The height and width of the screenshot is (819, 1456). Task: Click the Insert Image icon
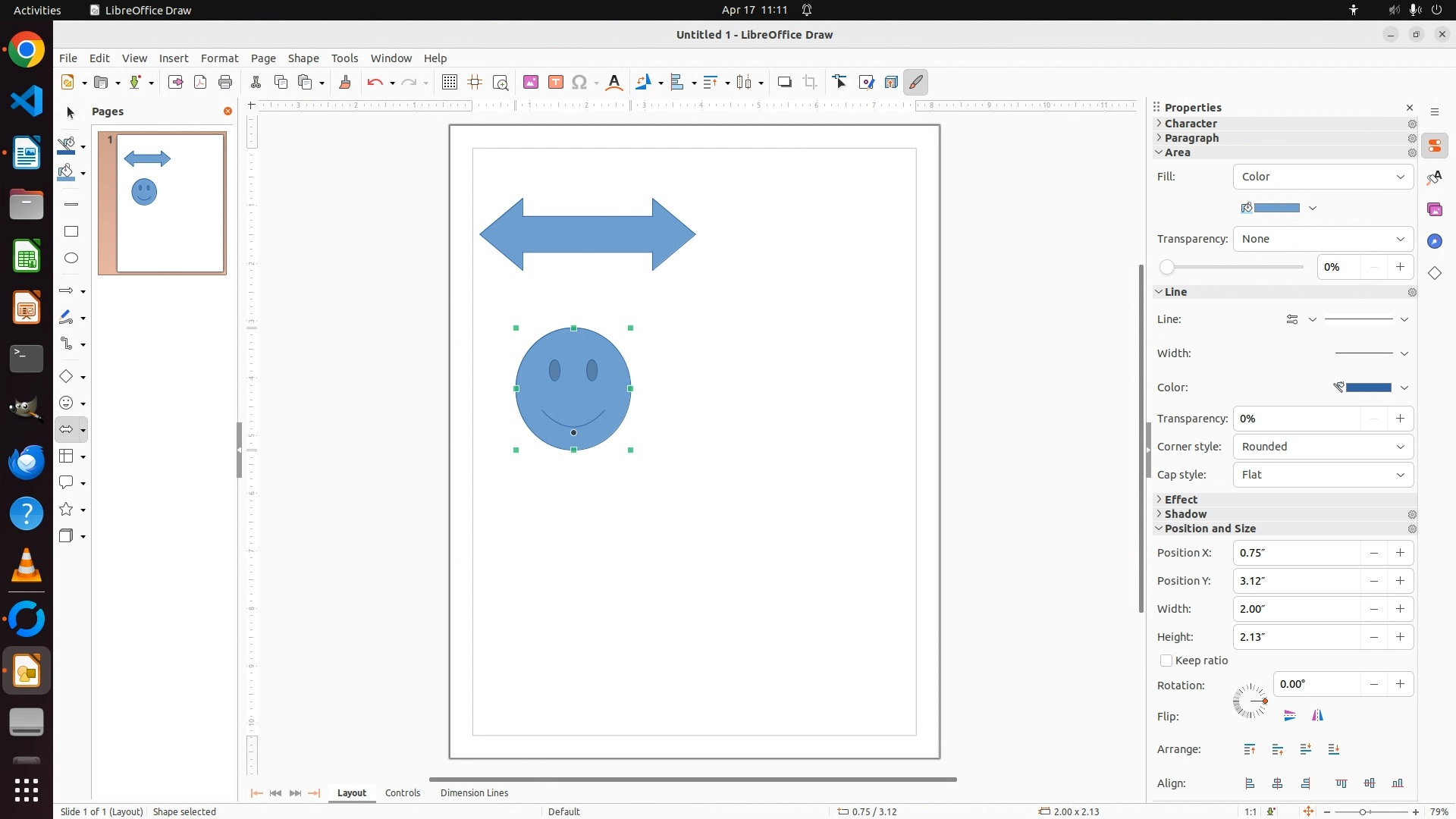(531, 83)
